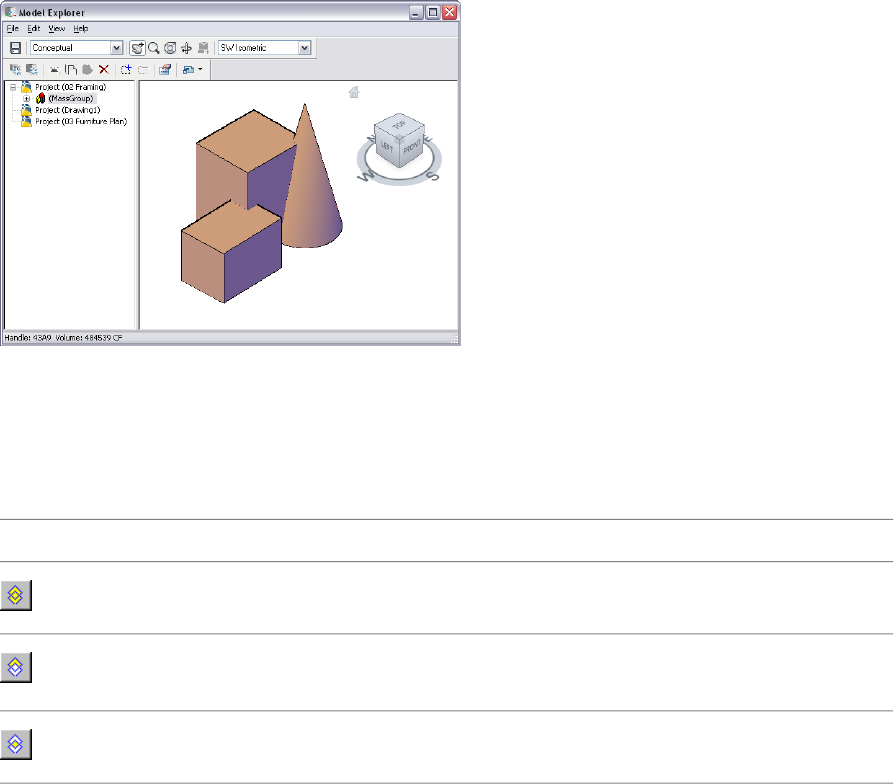
Task: Click the front lower box mass element
Action: click(x=231, y=252)
